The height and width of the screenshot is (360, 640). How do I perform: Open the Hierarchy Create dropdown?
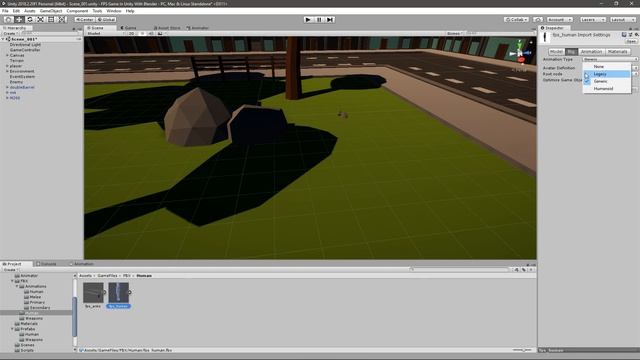[10, 33]
